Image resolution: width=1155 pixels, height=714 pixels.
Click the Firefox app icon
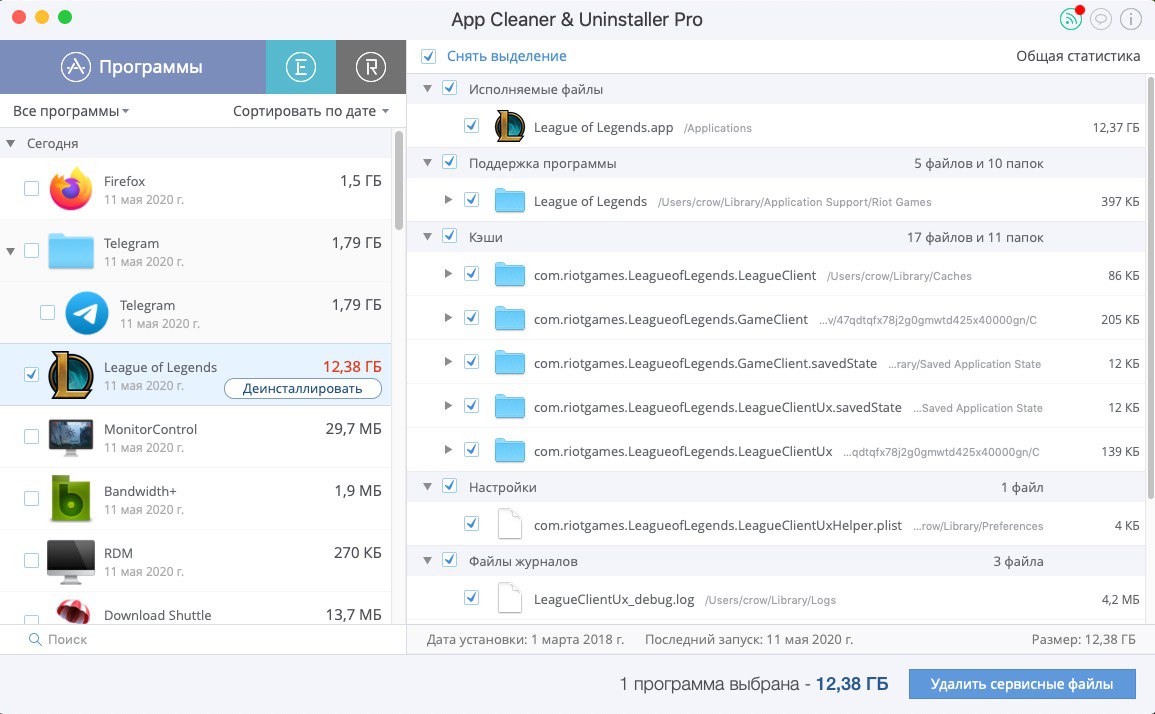[71, 189]
